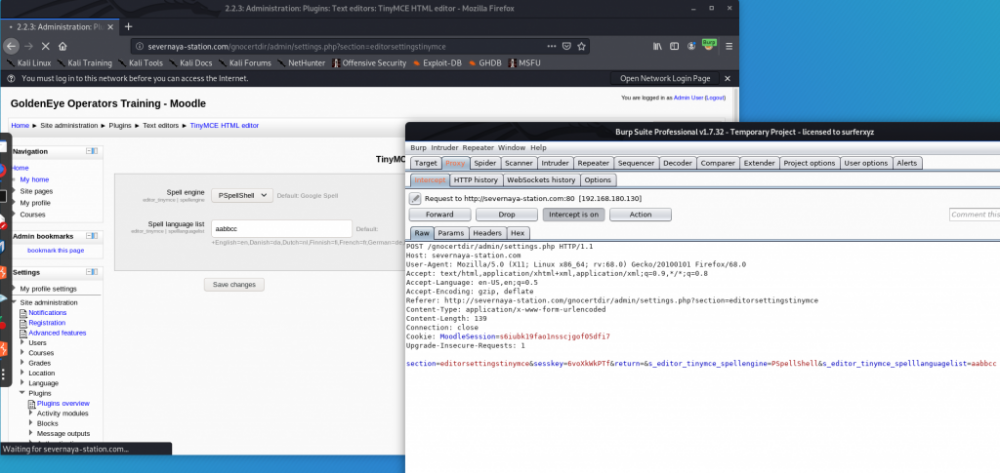
Task: Open Firefox library icon
Action: pos(657,46)
